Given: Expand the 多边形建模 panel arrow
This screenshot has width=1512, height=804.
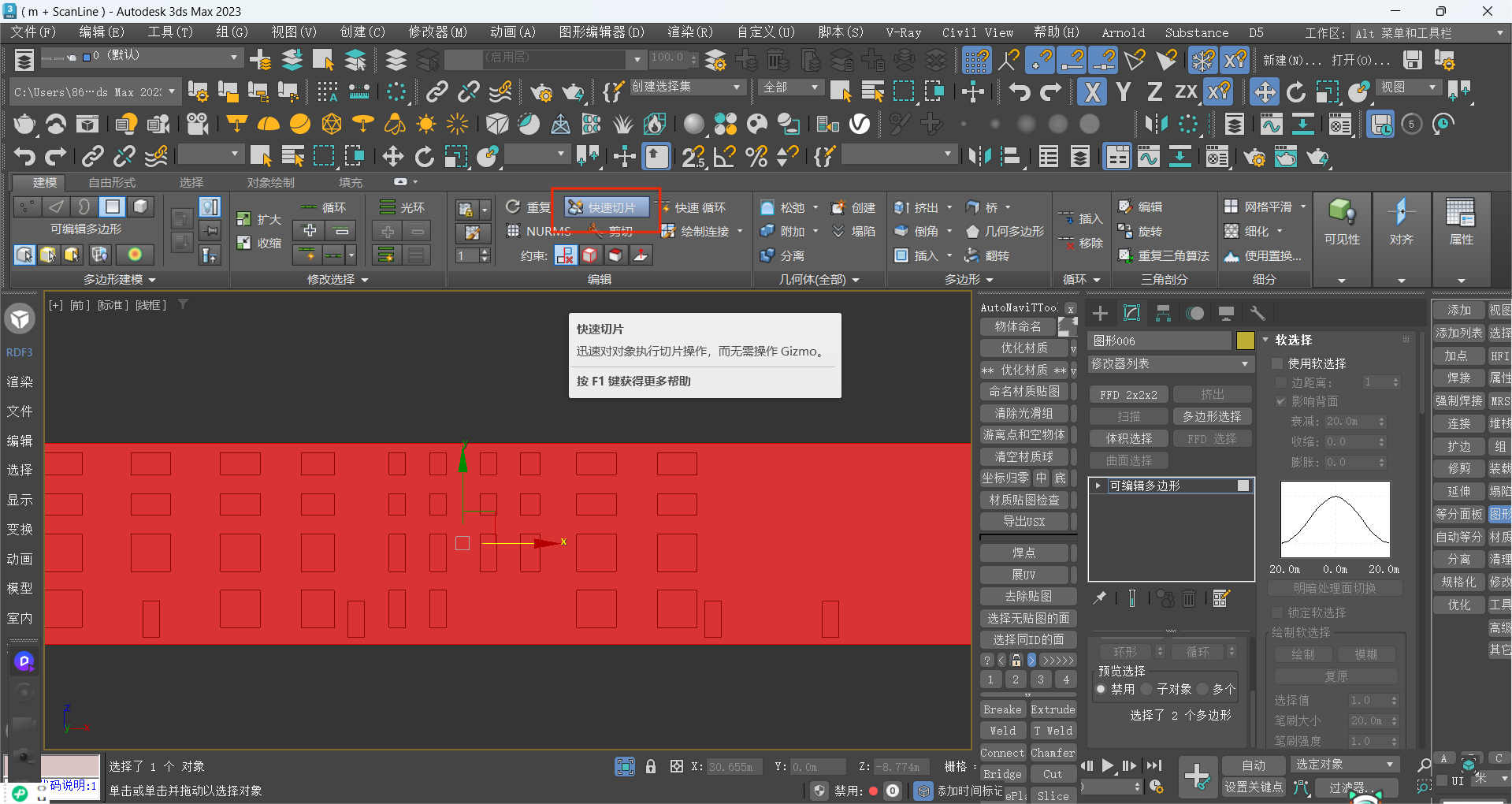Looking at the screenshot, I should pos(152,280).
